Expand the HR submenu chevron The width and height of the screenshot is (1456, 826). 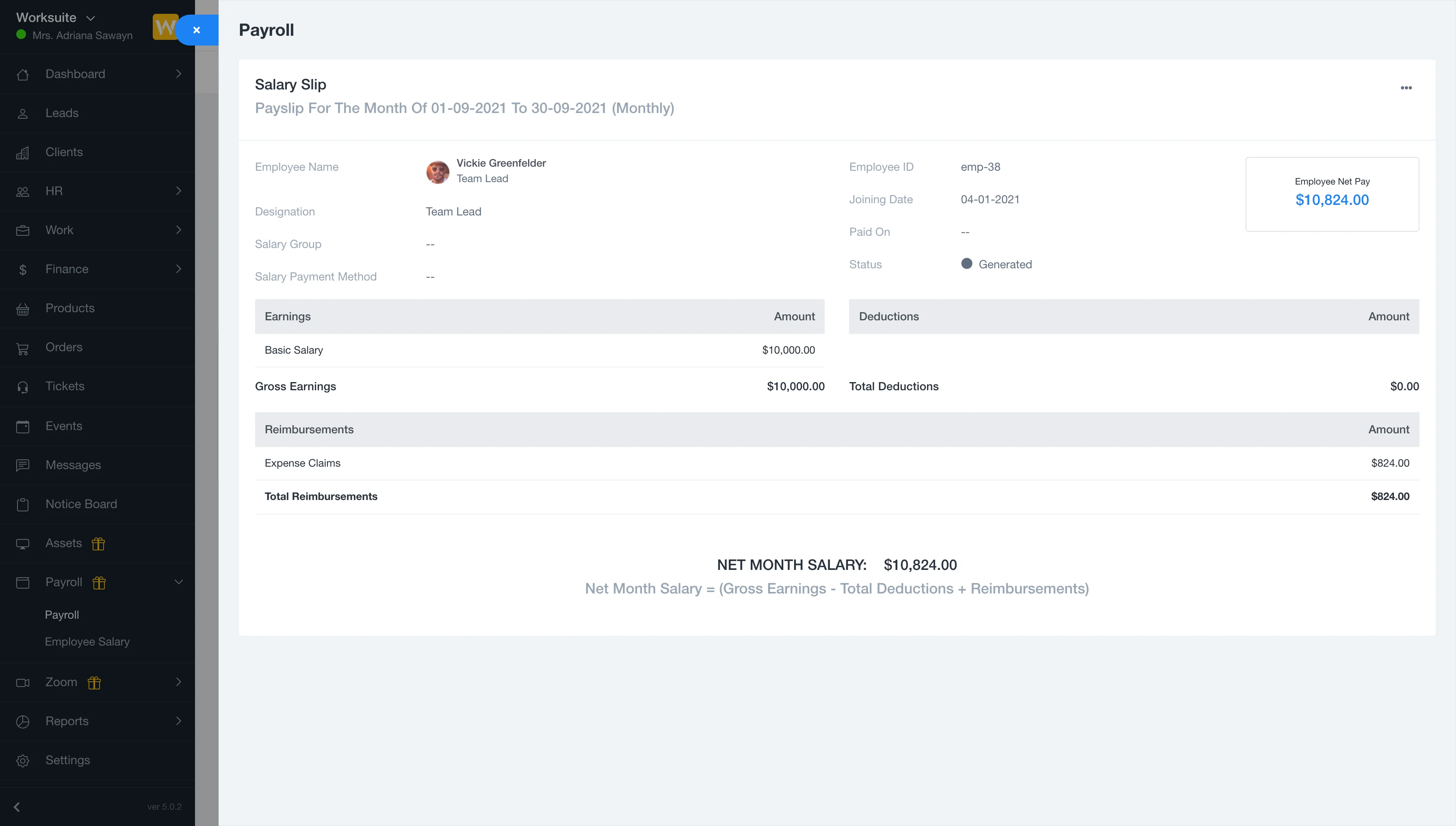pos(179,191)
